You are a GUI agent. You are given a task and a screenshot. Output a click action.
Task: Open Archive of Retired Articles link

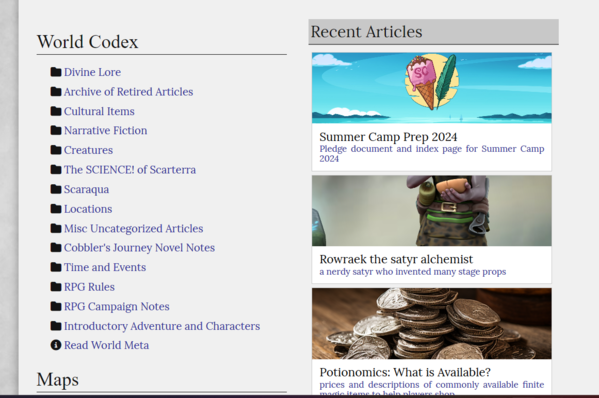point(128,92)
